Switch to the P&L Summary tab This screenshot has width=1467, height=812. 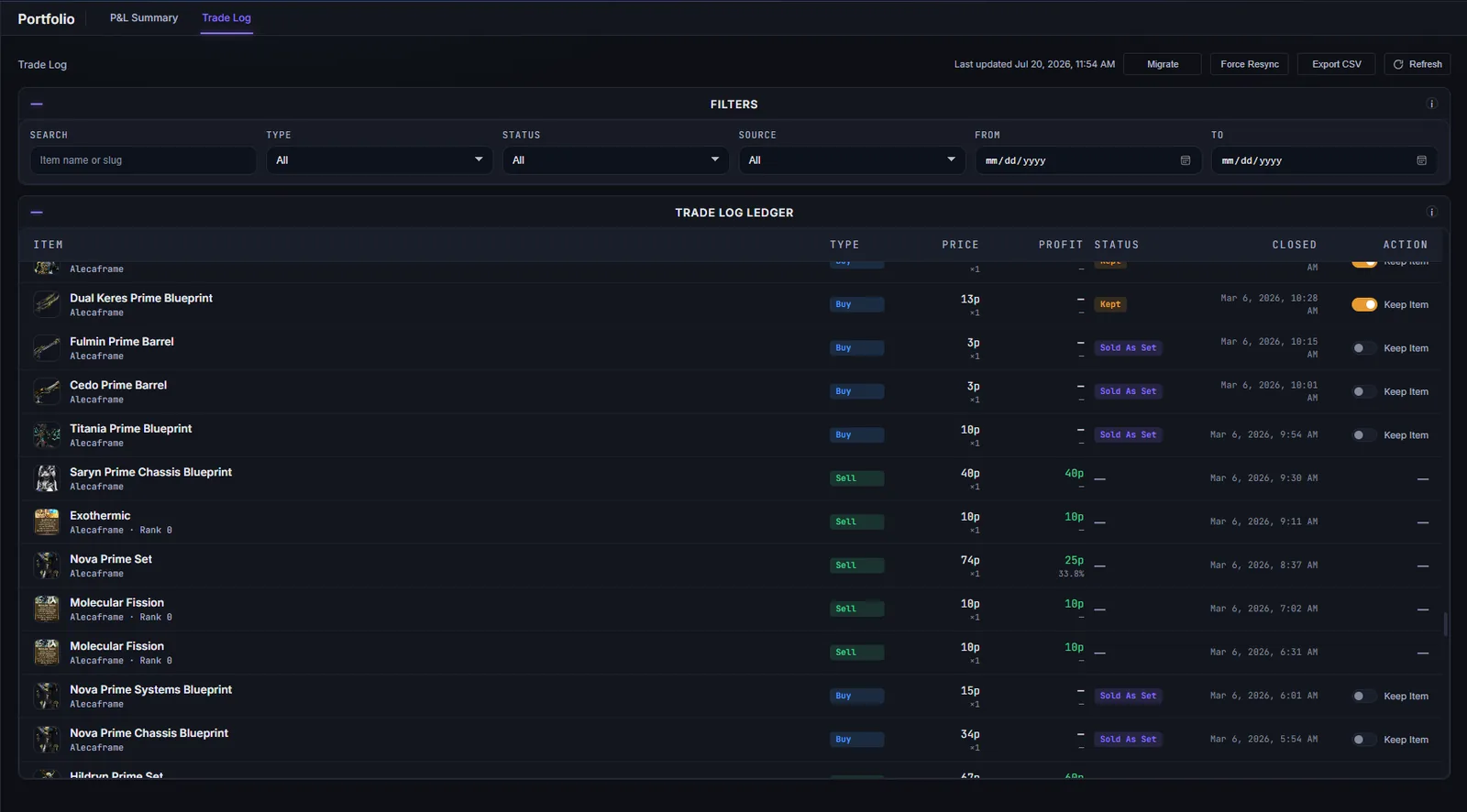coord(144,17)
